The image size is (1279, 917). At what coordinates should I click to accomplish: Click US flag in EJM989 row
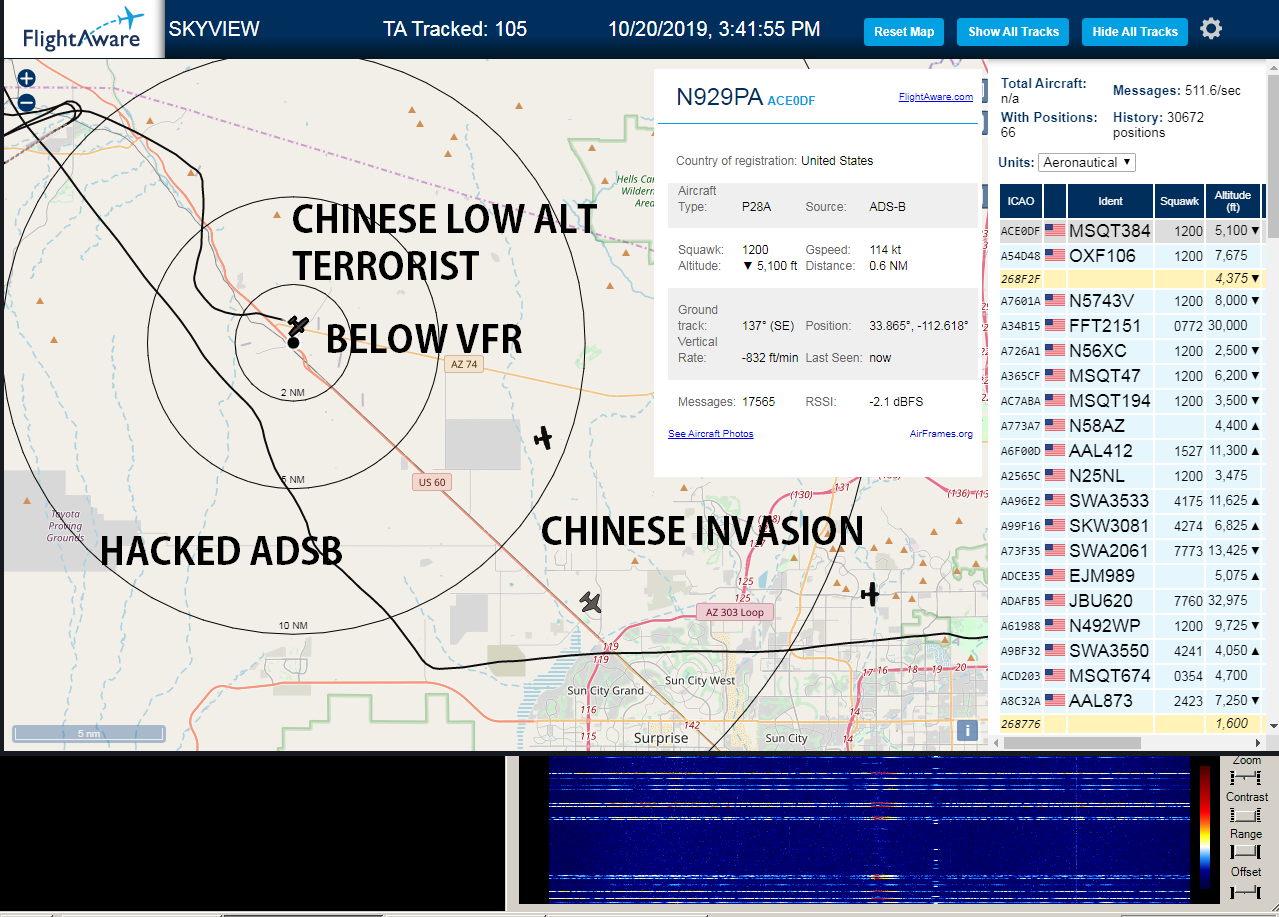[x=1055, y=576]
